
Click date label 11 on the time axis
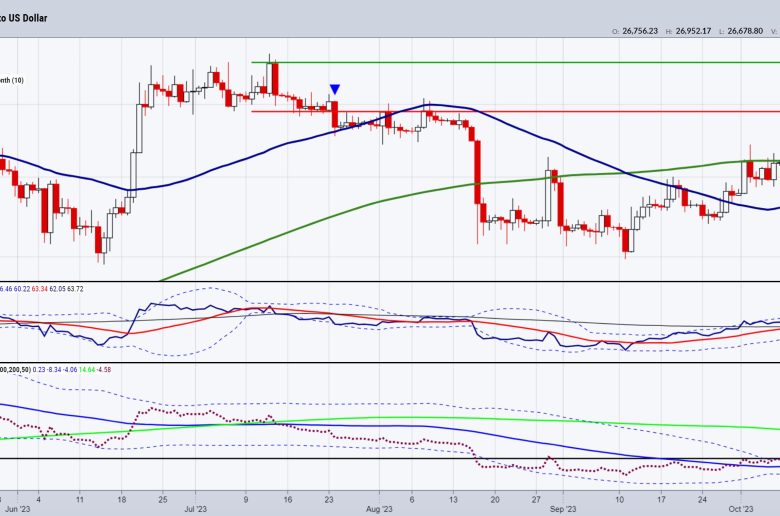point(80,500)
